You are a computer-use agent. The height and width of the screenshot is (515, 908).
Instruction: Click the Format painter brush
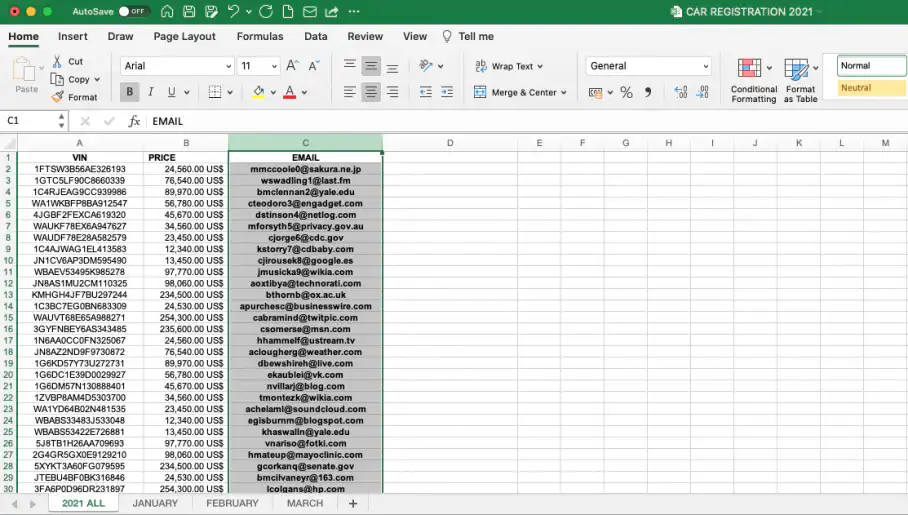point(57,97)
